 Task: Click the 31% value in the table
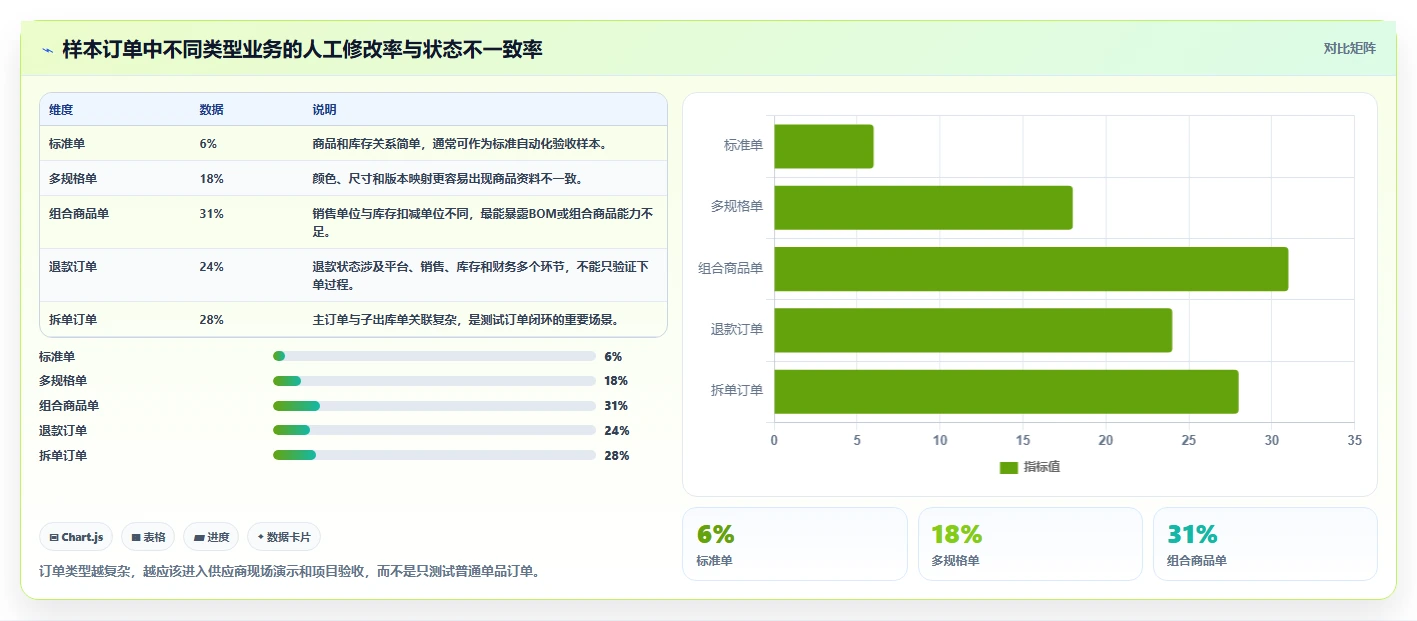[x=211, y=214]
